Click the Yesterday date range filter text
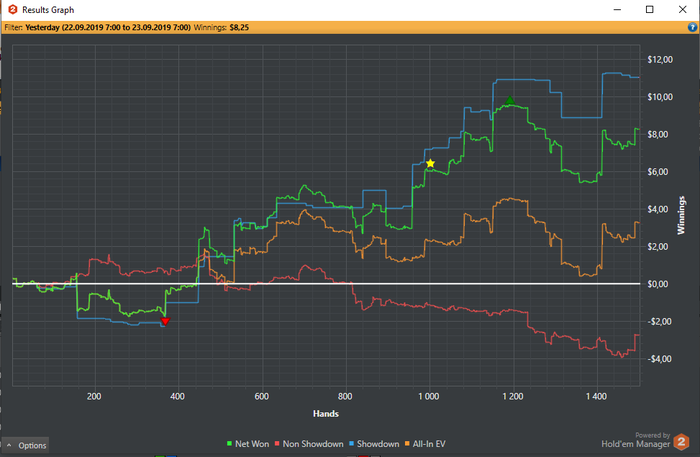Viewport: 700px width, 457px height. point(108,28)
